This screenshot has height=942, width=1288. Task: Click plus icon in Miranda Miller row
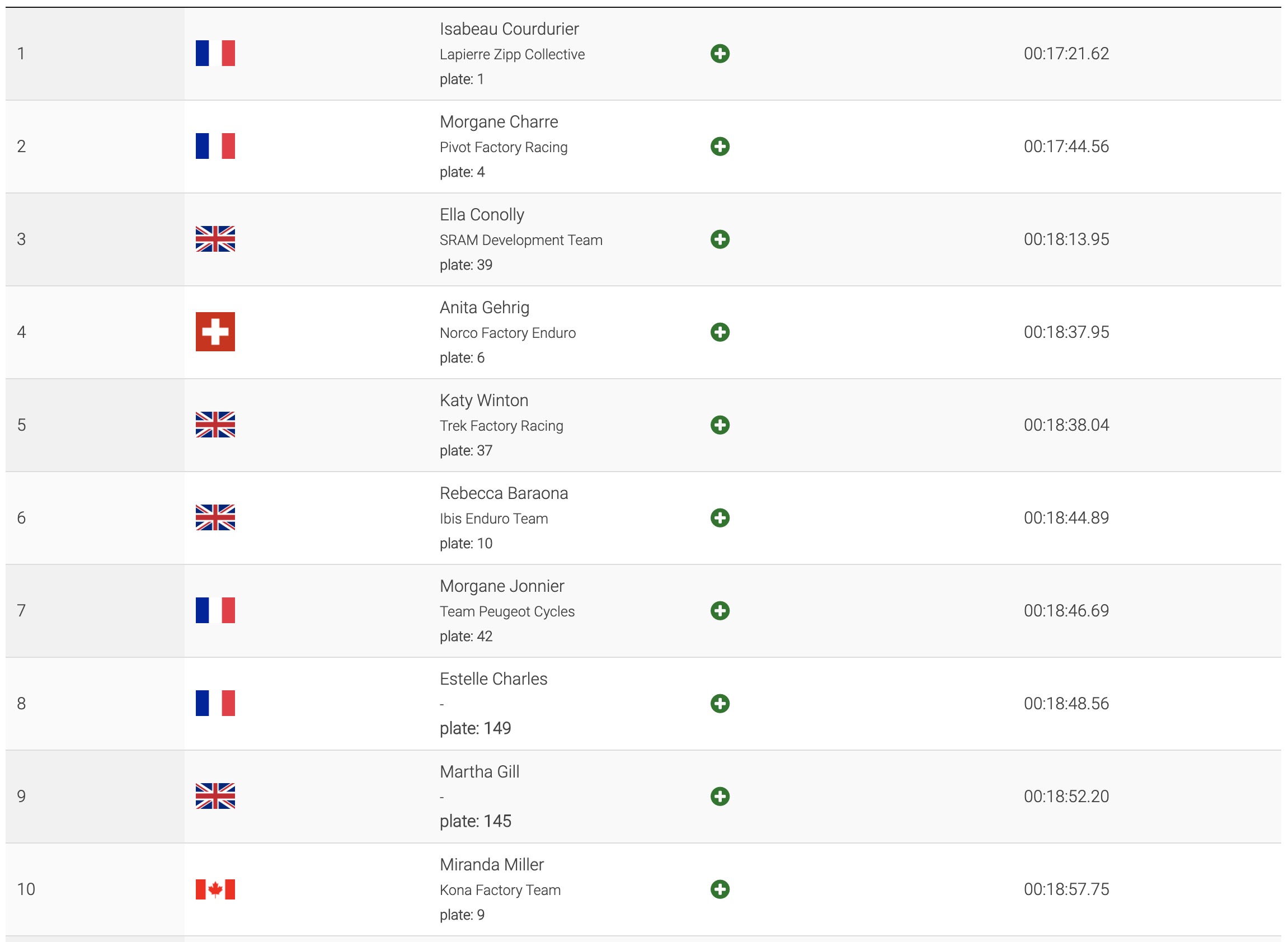(x=720, y=890)
